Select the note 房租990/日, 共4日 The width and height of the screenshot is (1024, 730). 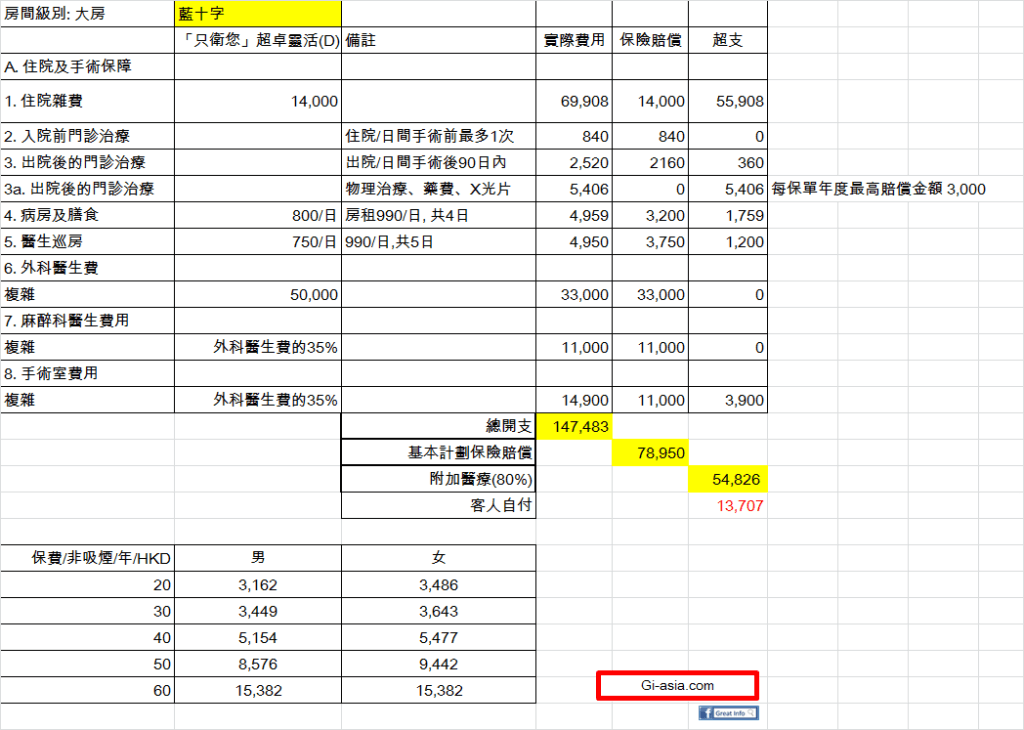pyautogui.click(x=407, y=215)
